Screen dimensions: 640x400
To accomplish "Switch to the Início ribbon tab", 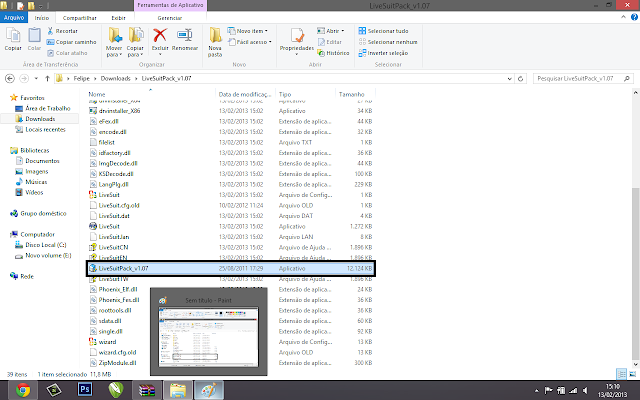I will pyautogui.click(x=42, y=18).
